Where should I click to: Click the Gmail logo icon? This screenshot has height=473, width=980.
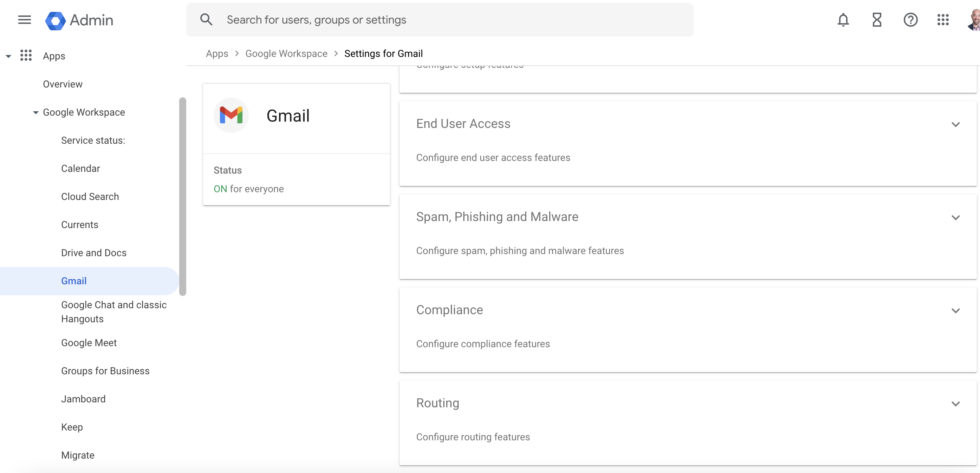tap(231, 115)
